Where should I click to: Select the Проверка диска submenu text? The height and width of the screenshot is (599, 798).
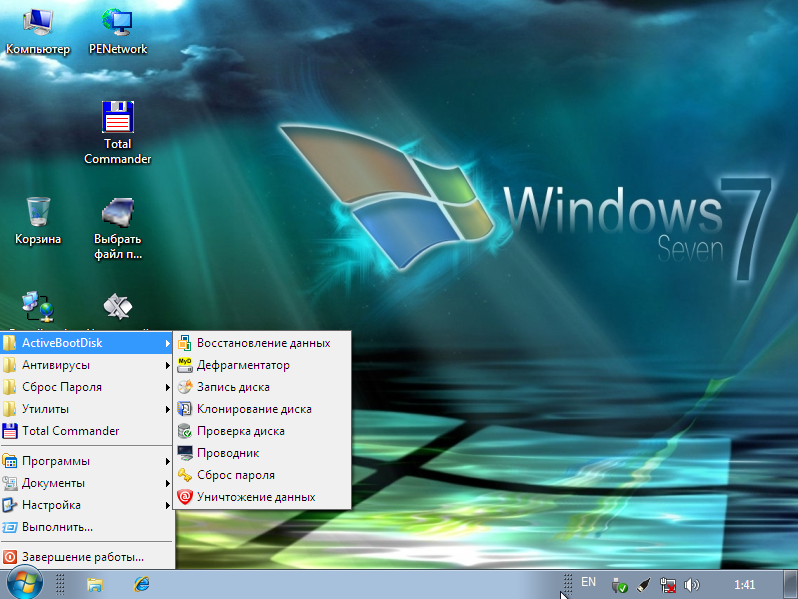point(241,431)
